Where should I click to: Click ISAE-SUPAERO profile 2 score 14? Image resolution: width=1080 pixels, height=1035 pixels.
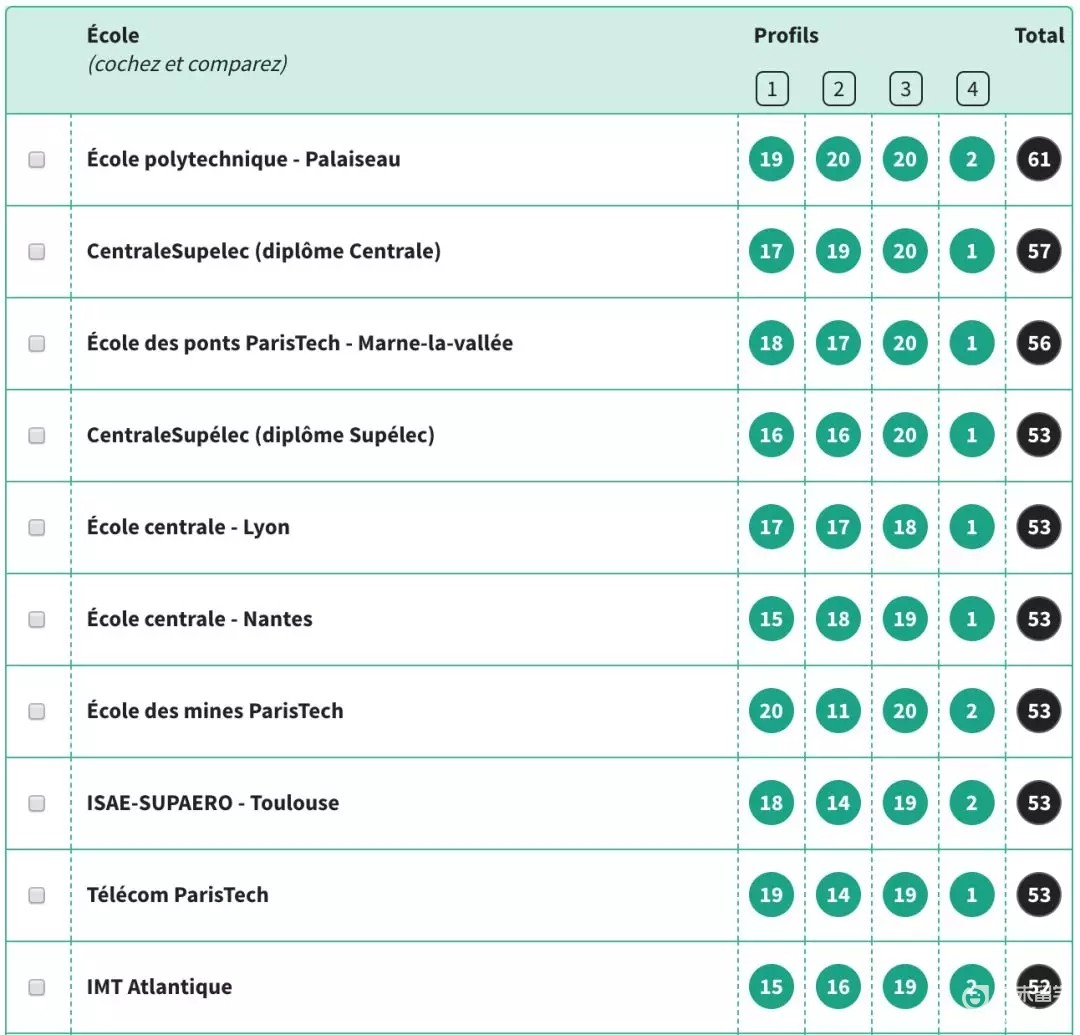pyautogui.click(x=838, y=803)
